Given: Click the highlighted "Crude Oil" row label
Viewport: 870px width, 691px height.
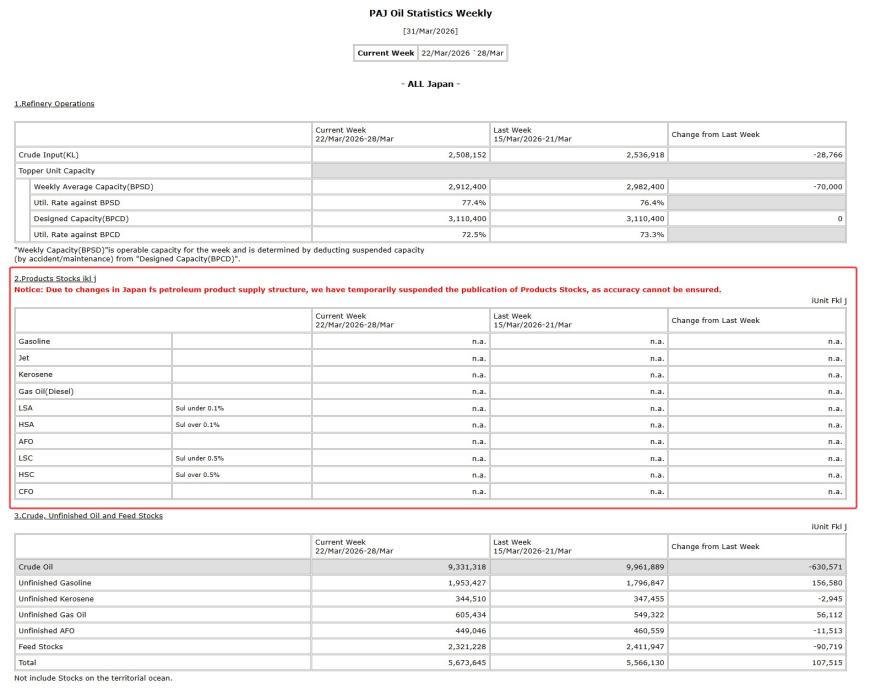Looking at the screenshot, I should [x=36, y=566].
